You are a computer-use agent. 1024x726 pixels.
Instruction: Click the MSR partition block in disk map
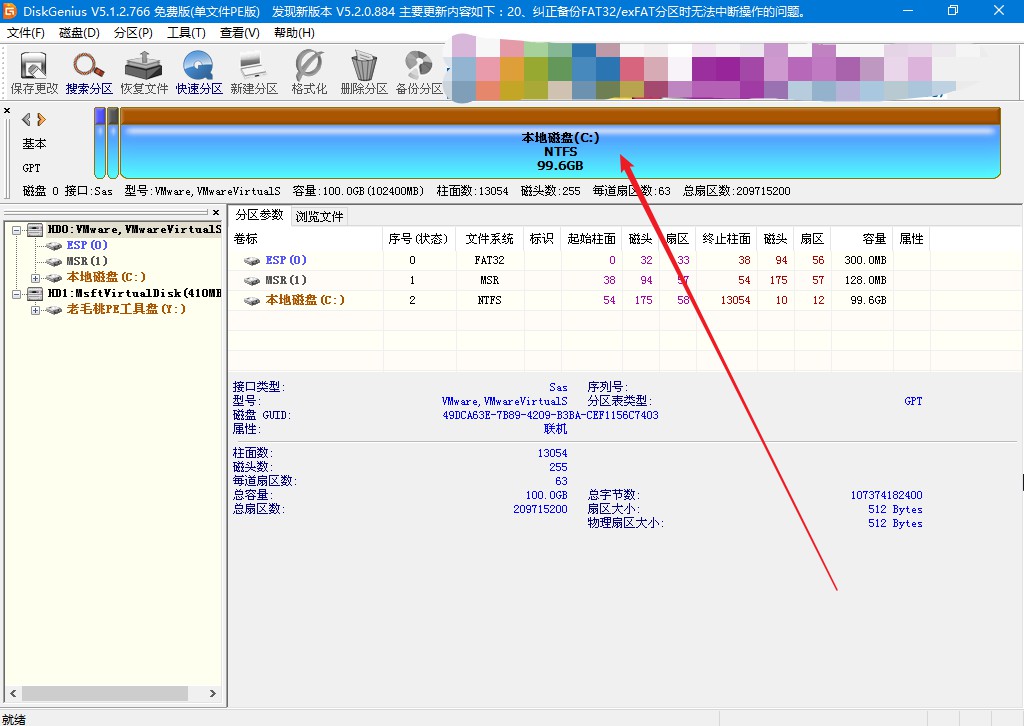click(113, 143)
